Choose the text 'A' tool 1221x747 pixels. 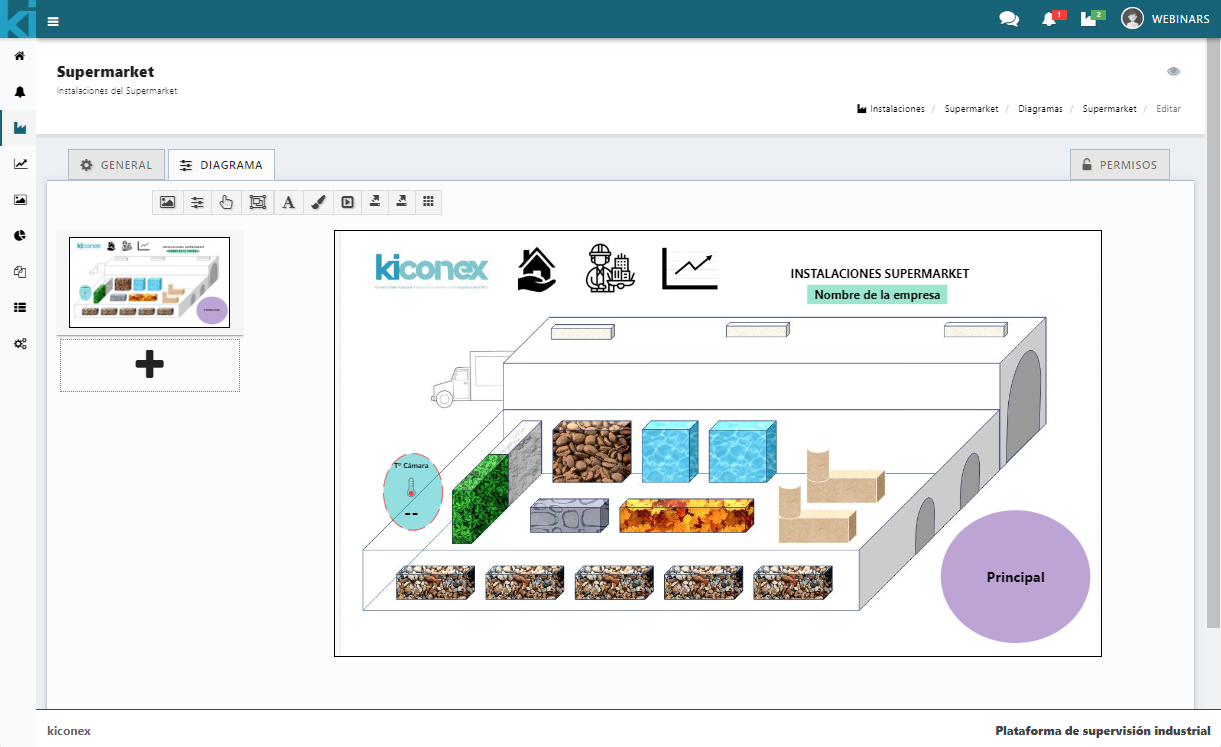point(288,202)
